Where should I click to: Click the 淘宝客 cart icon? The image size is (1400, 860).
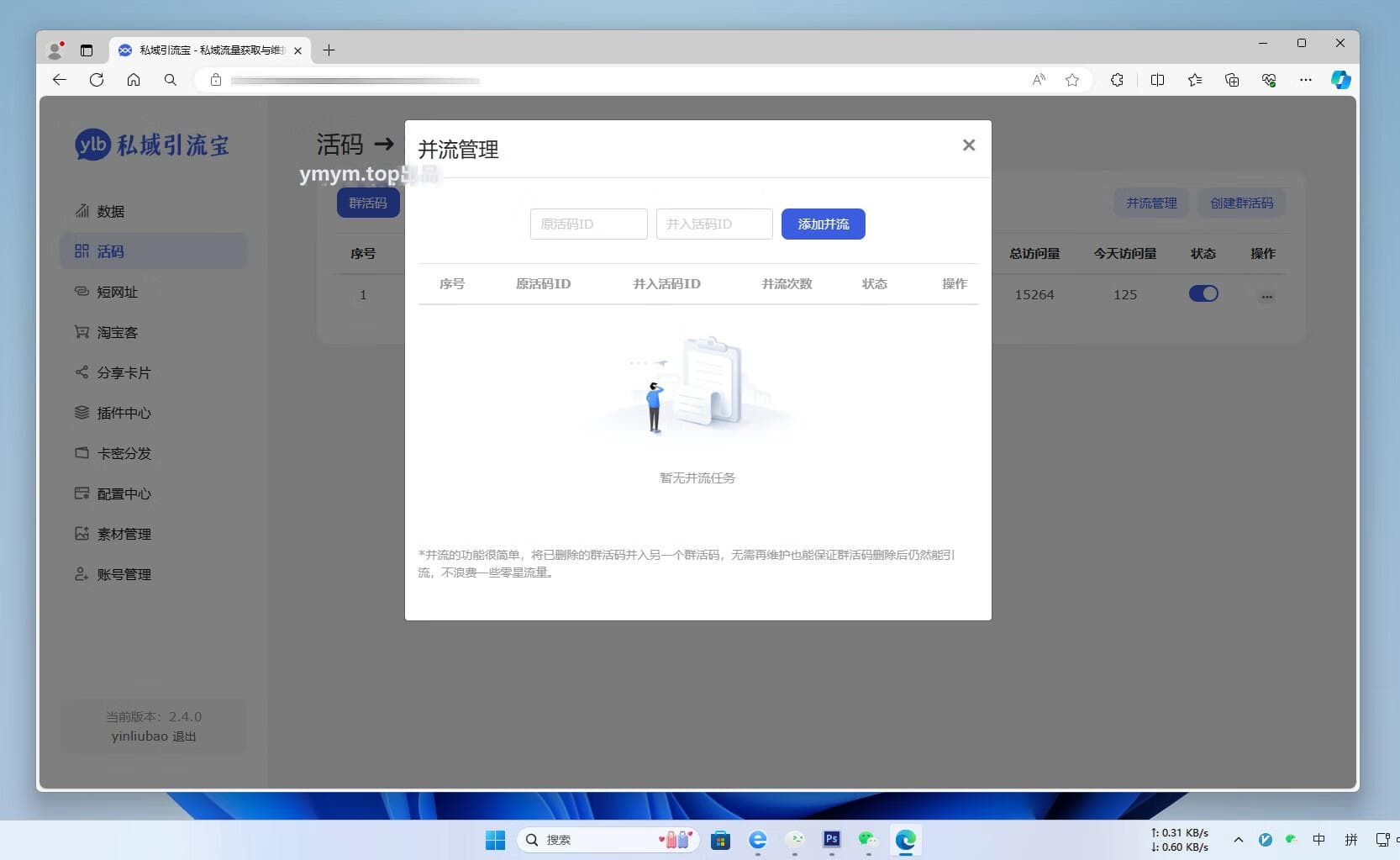click(x=82, y=331)
